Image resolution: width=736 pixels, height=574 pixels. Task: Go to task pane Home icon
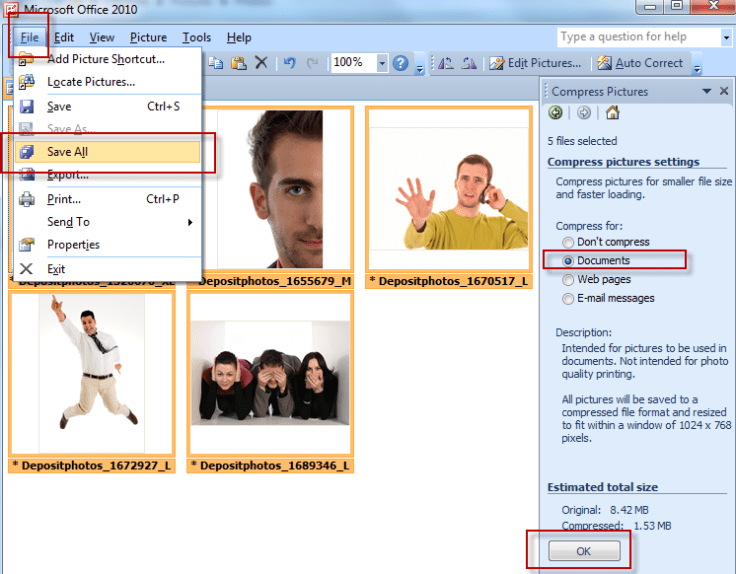click(x=612, y=113)
